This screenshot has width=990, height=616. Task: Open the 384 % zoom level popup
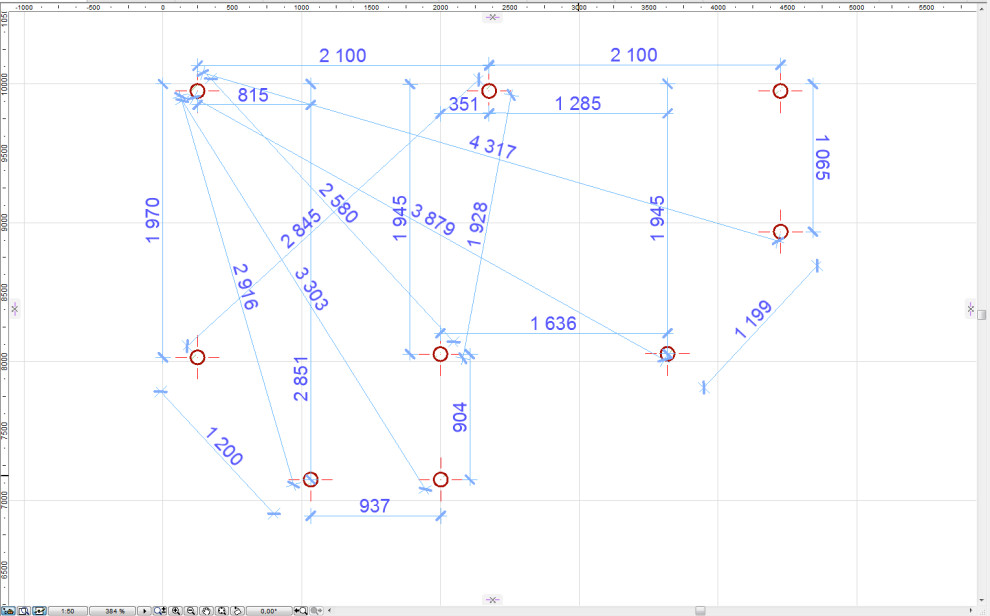114,610
